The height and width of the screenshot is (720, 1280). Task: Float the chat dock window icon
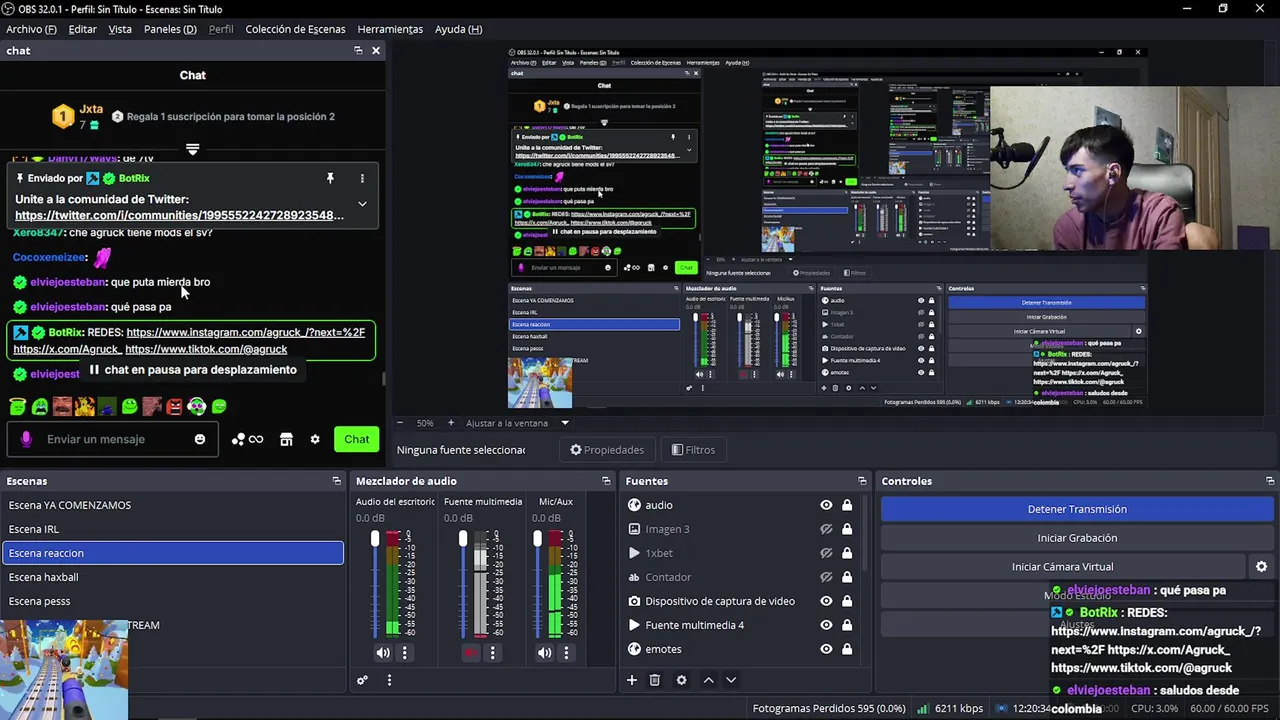[358, 50]
